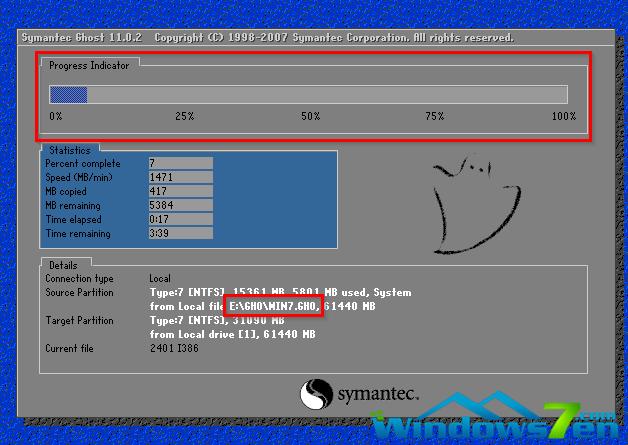Click the 100% progress mark
Screen dimensions: 628x445
pos(564,116)
